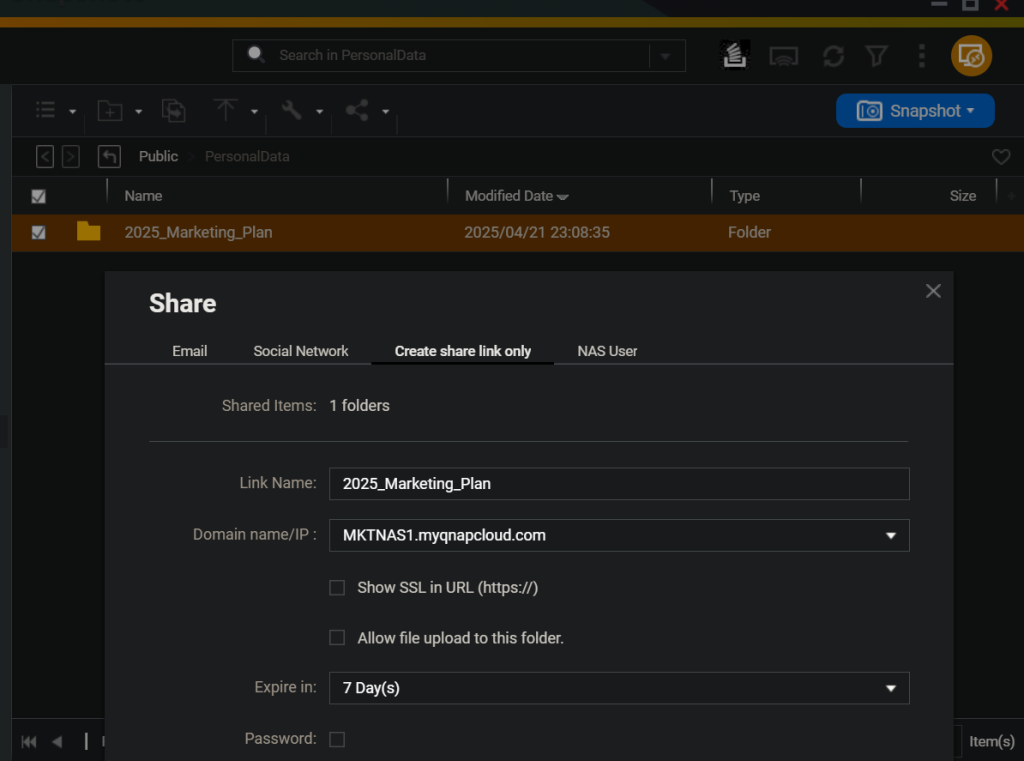1024x761 pixels.
Task: Navigate back to the Public folder breadcrumb
Action: pos(158,156)
